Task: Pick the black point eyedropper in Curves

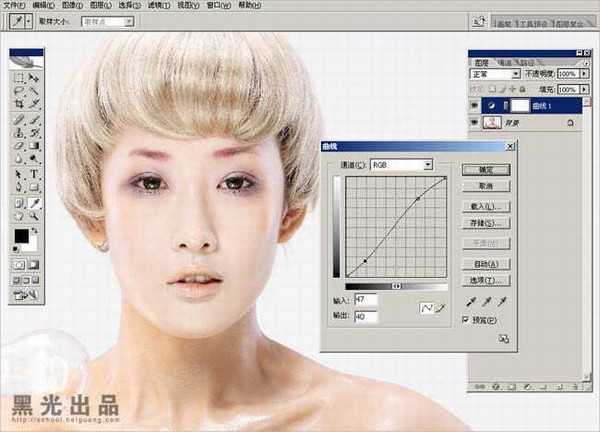Action: pos(470,301)
